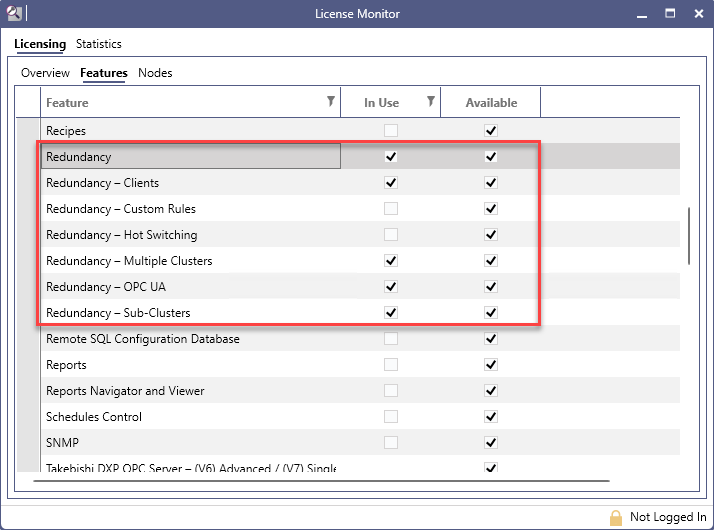Click the lock icon in status bar
This screenshot has width=714, height=530.
coord(616,517)
